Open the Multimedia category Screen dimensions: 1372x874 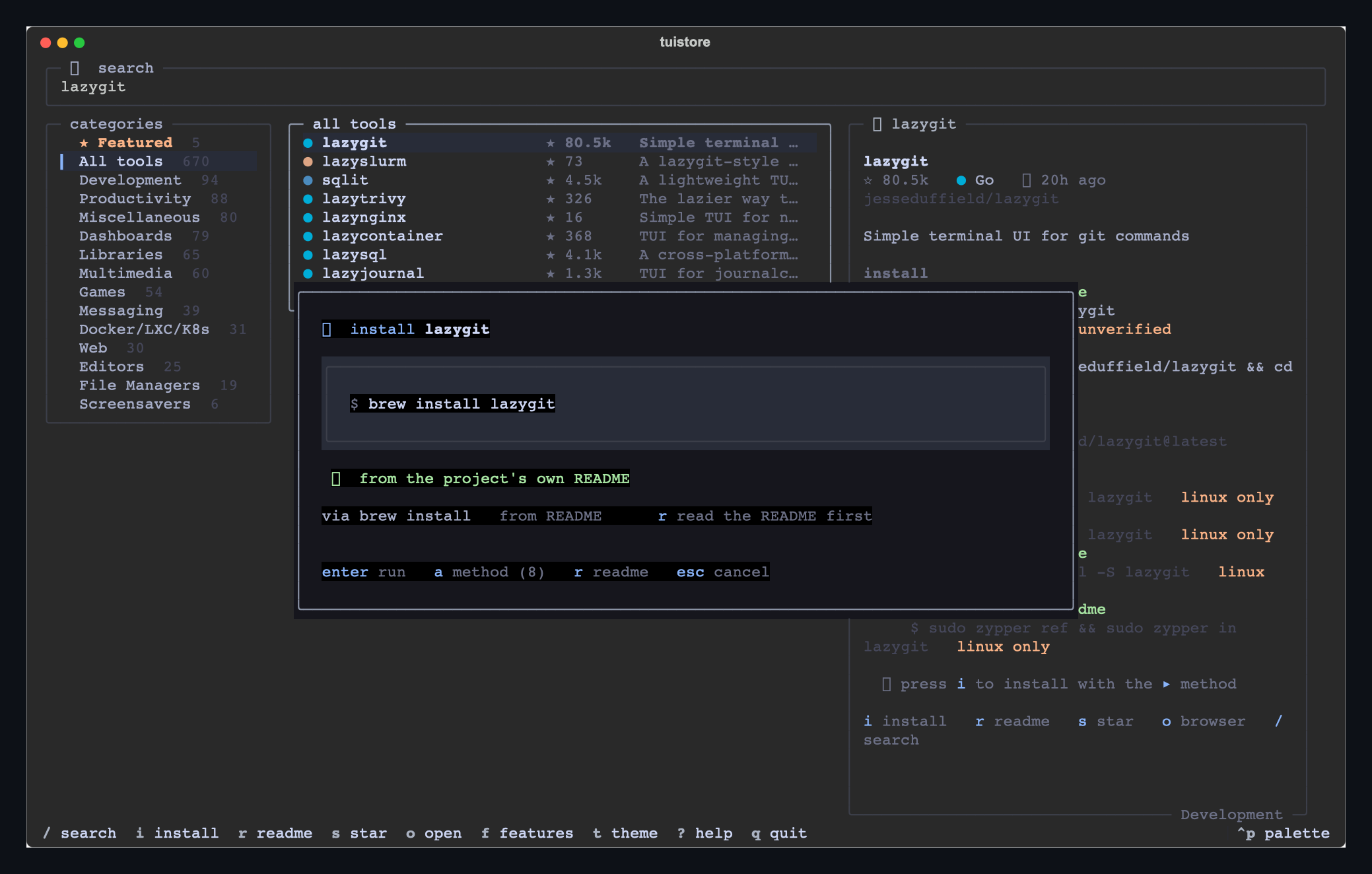coord(158,273)
